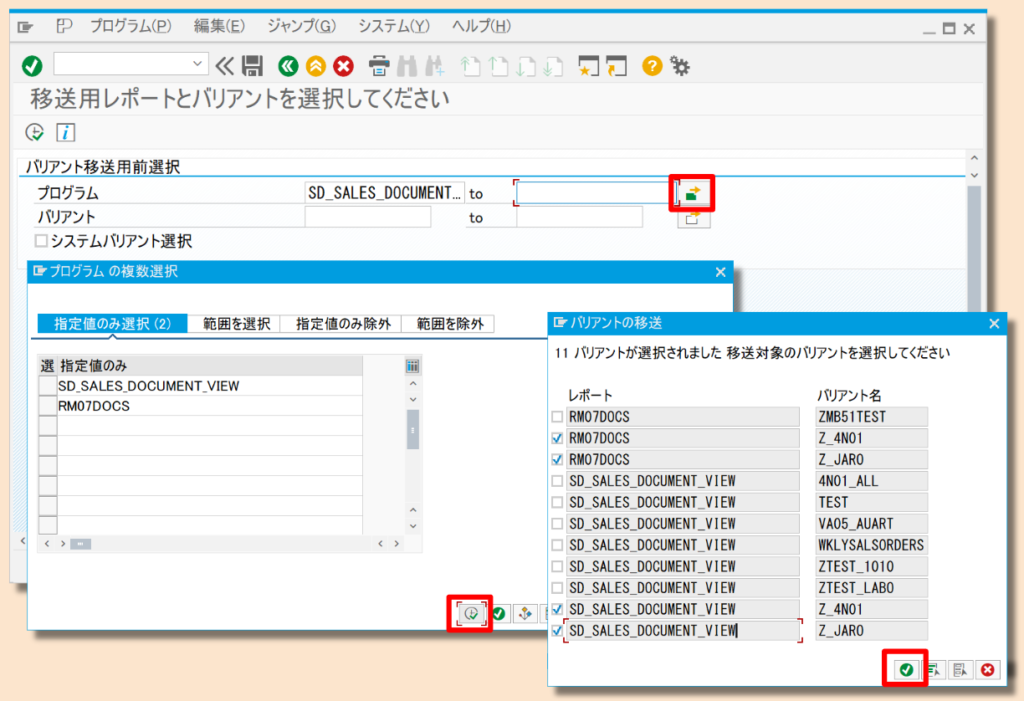Click the Execute clock icon below title
The height and width of the screenshot is (701, 1024).
click(35, 132)
